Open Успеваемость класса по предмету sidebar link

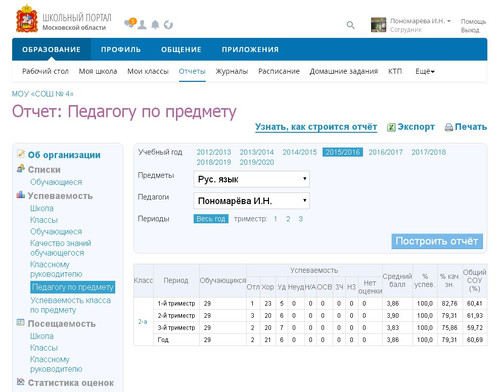70,305
